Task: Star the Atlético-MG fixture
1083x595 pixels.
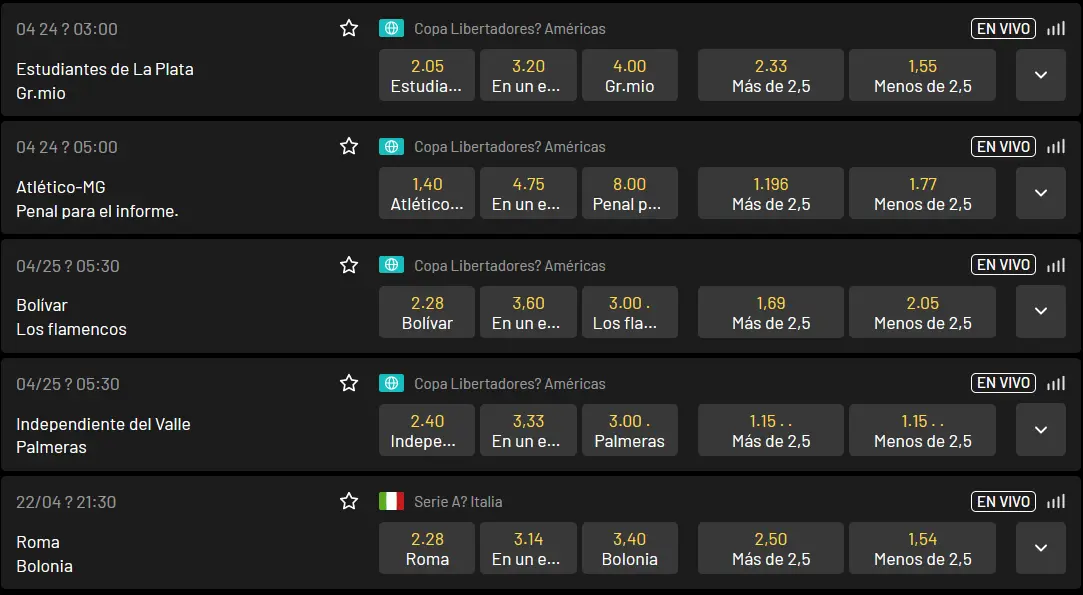Action: tap(349, 146)
